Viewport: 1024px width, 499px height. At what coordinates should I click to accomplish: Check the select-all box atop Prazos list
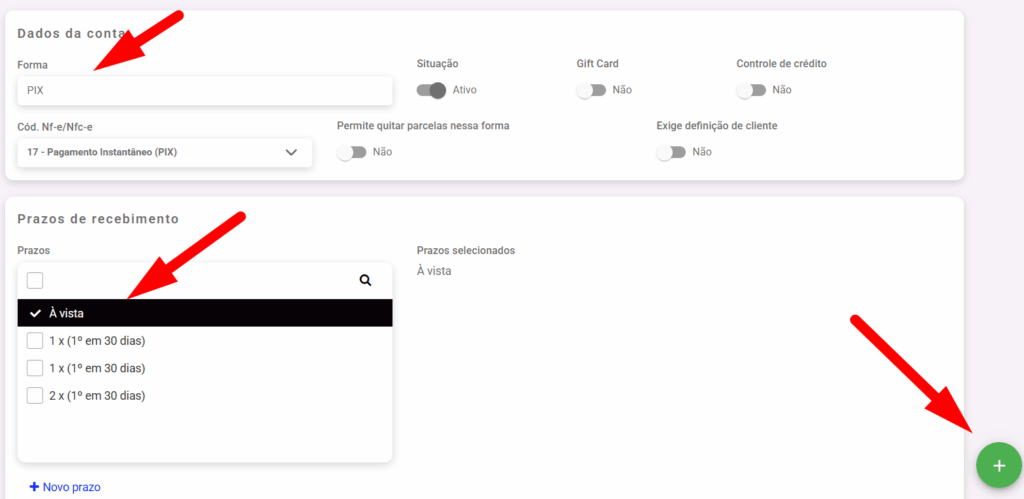pyautogui.click(x=35, y=281)
